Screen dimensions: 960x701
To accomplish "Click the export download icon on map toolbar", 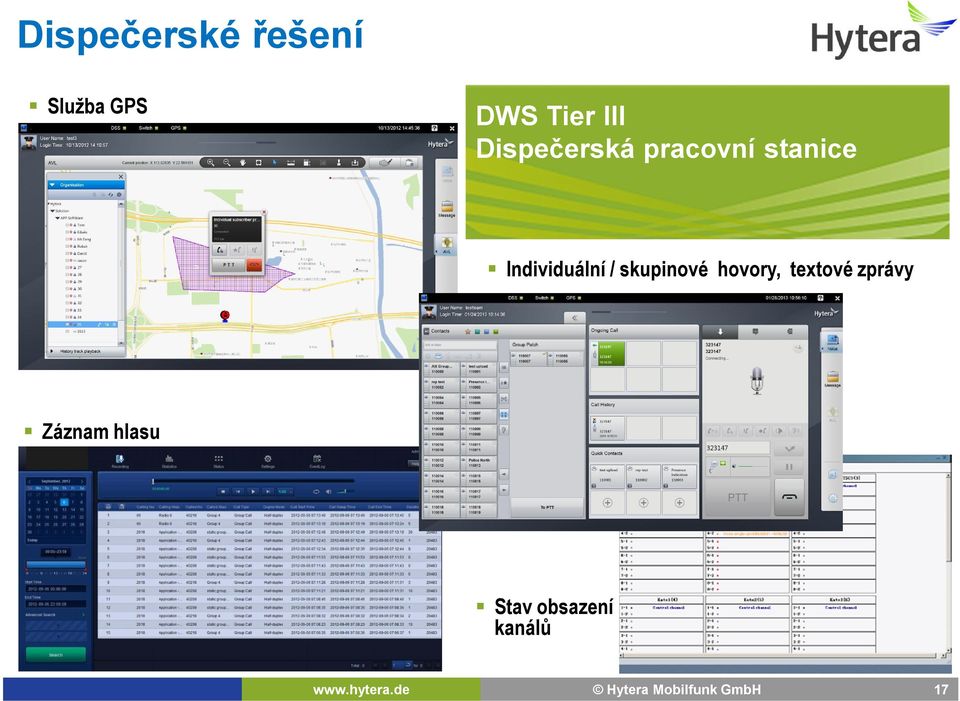I will 354,163.
